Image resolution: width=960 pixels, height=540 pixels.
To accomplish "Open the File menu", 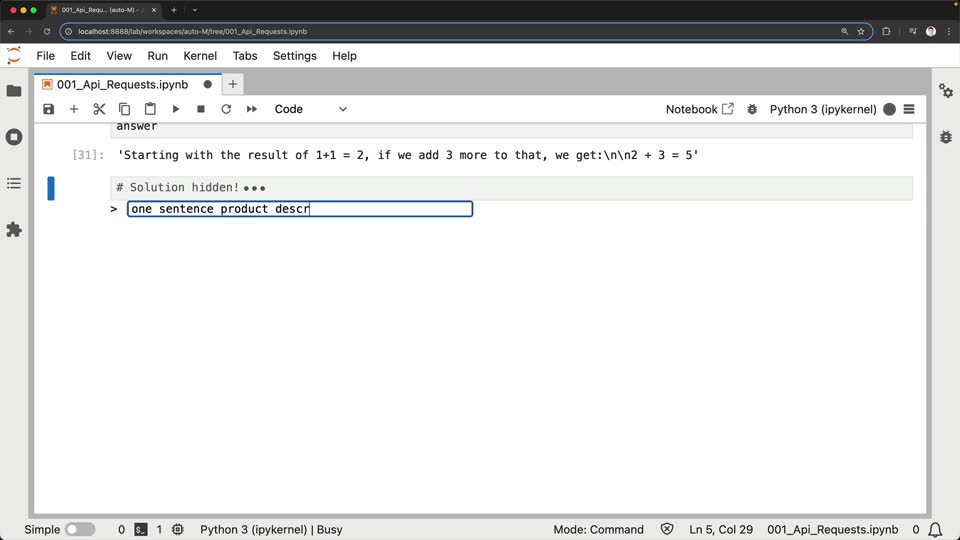I will pos(45,56).
